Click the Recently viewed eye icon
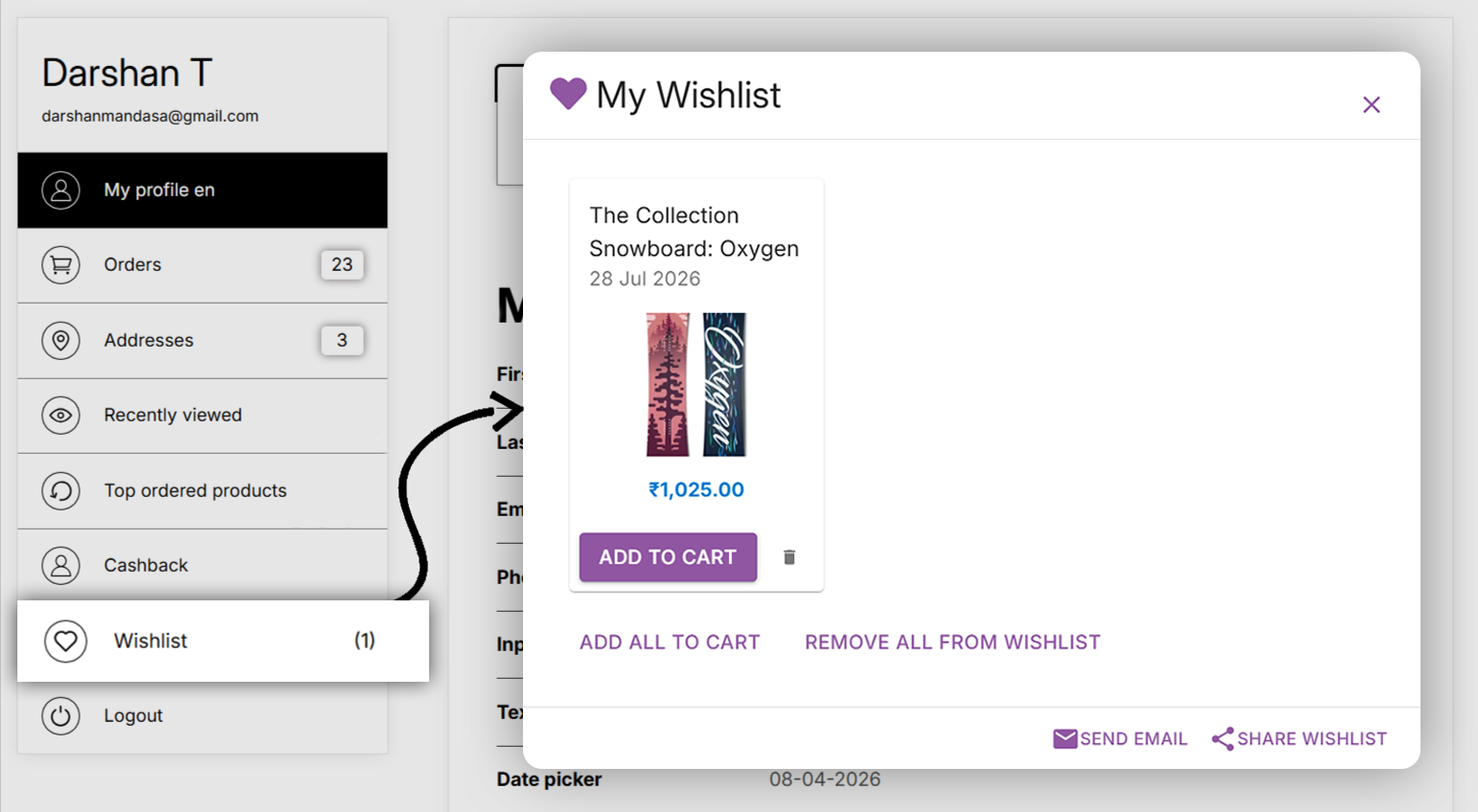The image size is (1478, 812). [60, 415]
